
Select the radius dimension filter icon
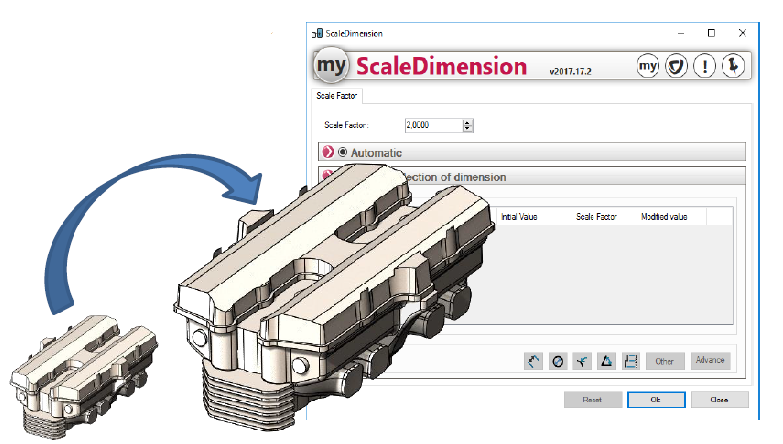tap(582, 361)
